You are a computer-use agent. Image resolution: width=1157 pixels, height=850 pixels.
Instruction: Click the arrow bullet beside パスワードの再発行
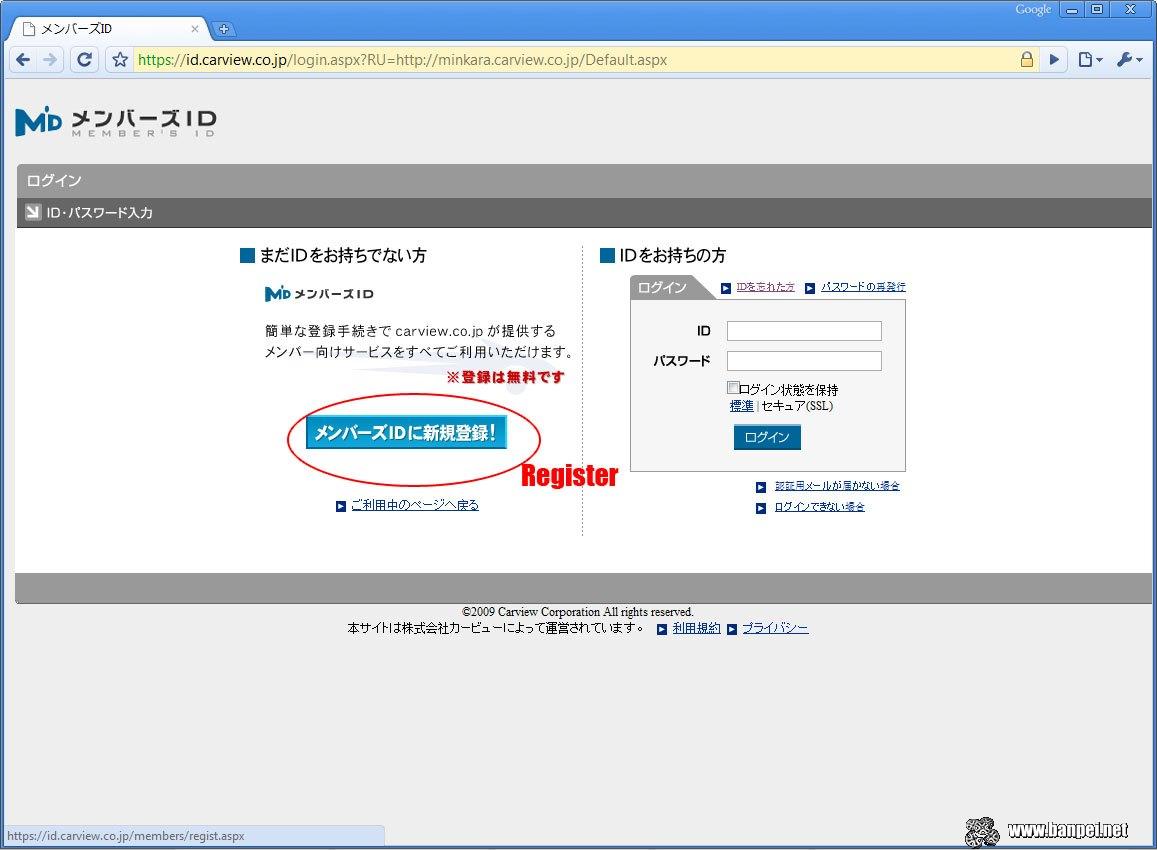click(x=810, y=288)
